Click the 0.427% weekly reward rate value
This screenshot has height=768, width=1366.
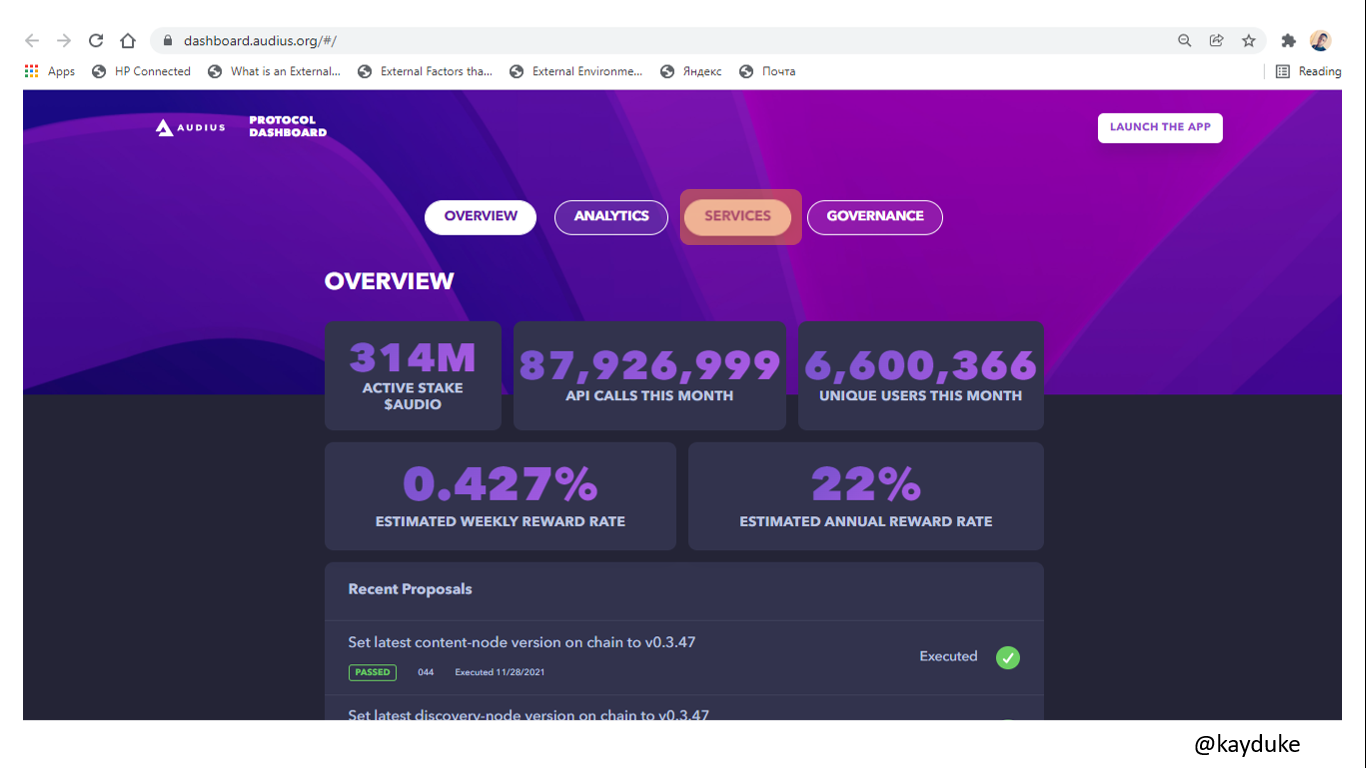(x=500, y=485)
